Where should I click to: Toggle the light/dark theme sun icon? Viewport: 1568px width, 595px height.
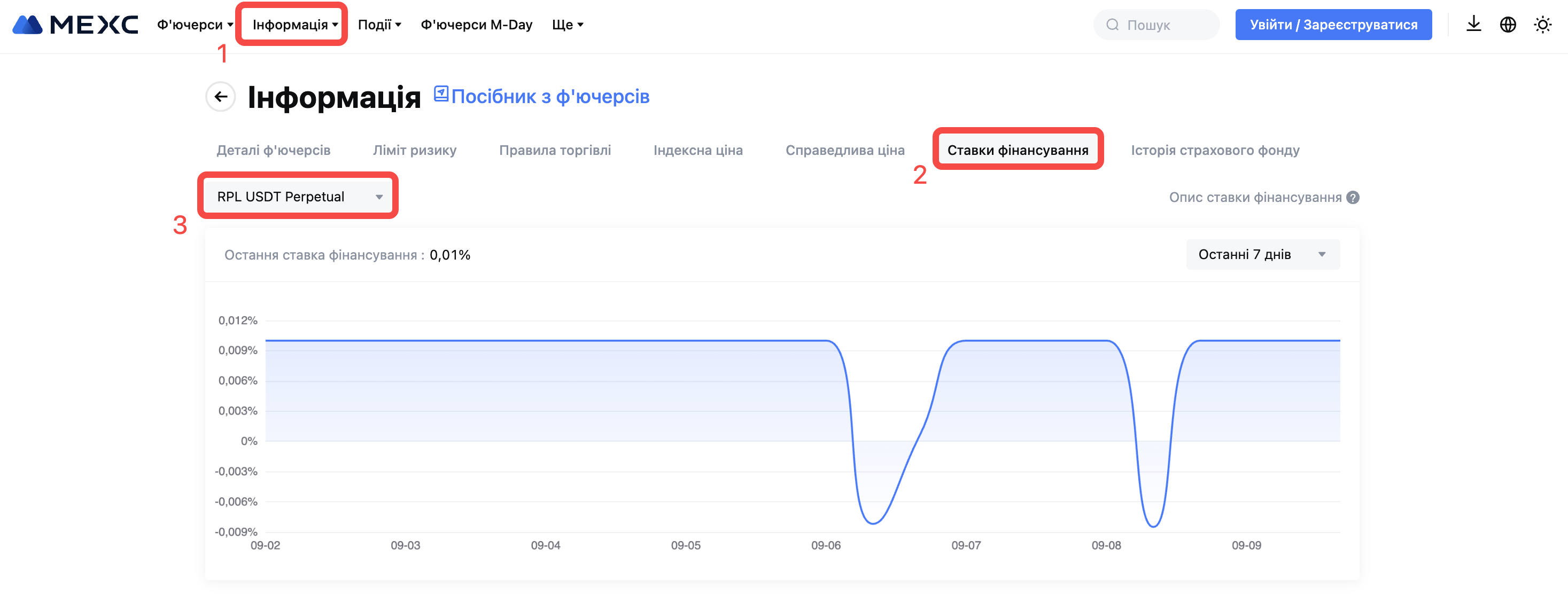pyautogui.click(x=1542, y=25)
